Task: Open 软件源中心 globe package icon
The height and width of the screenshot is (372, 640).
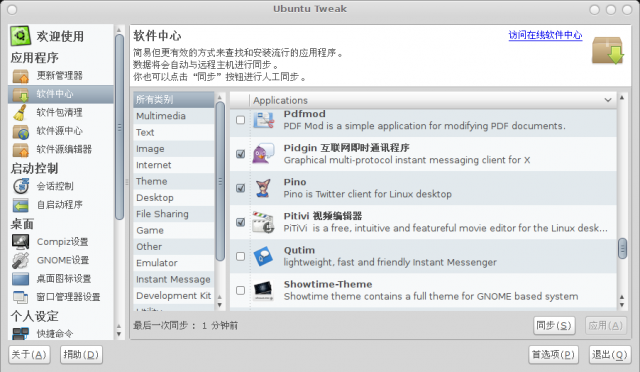Action: pos(20,131)
